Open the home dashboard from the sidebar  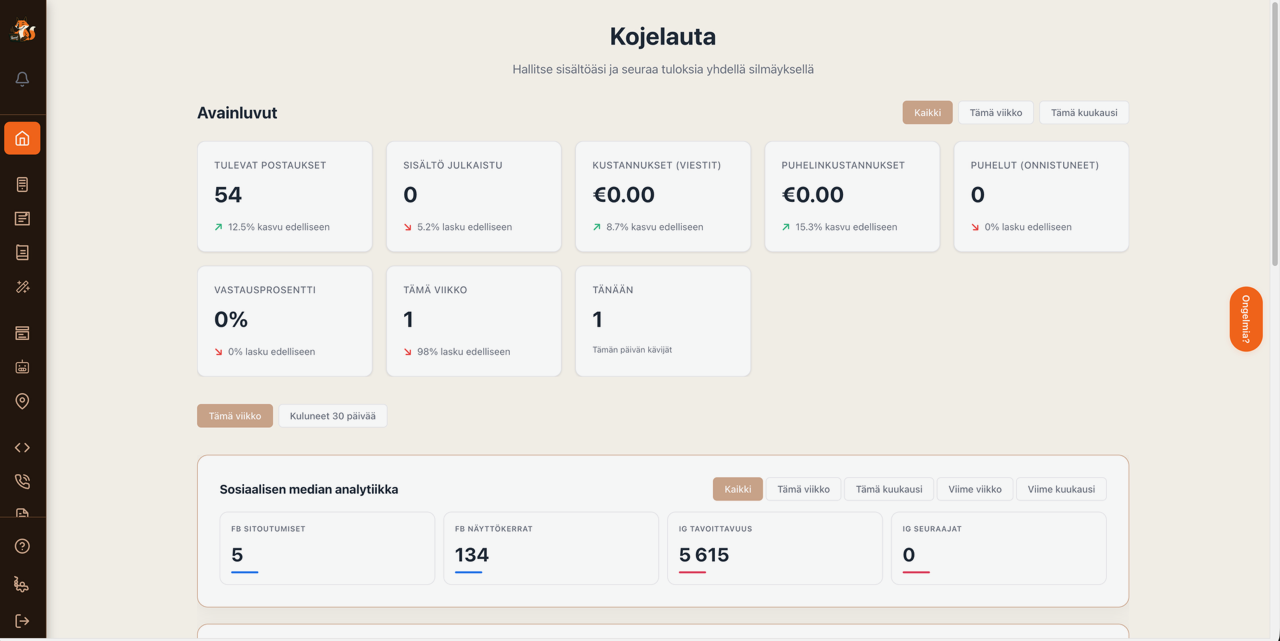click(22, 138)
